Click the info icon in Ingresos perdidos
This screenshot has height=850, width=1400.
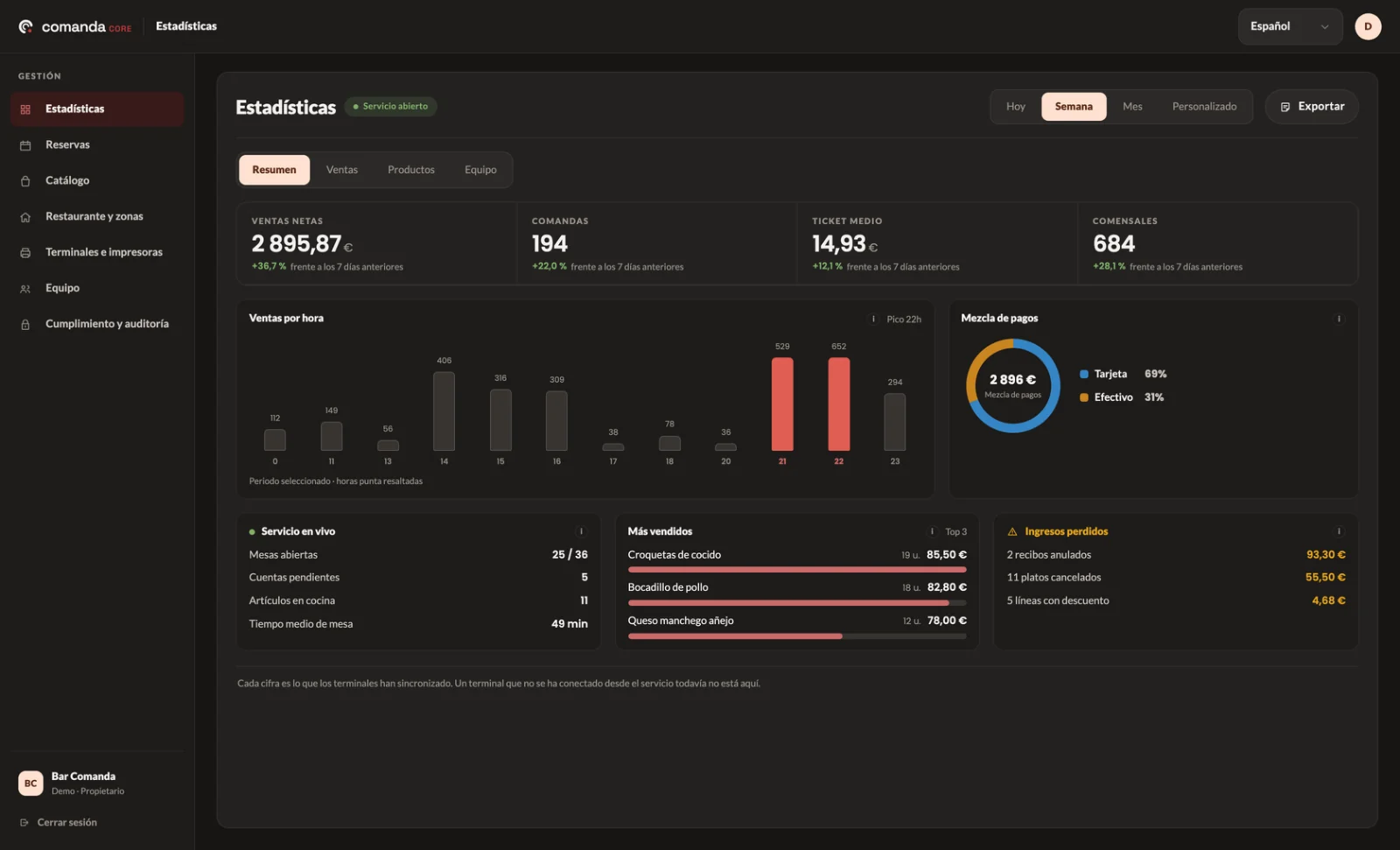(x=1339, y=531)
